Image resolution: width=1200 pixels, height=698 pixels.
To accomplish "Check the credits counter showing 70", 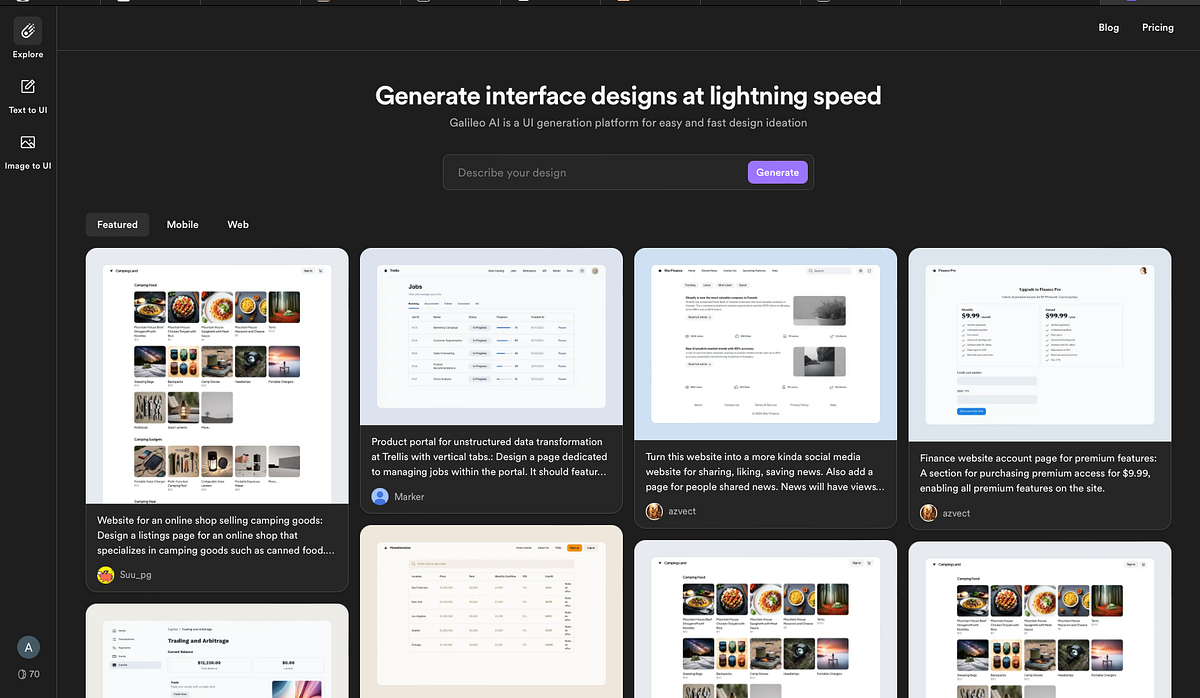I will [29, 675].
